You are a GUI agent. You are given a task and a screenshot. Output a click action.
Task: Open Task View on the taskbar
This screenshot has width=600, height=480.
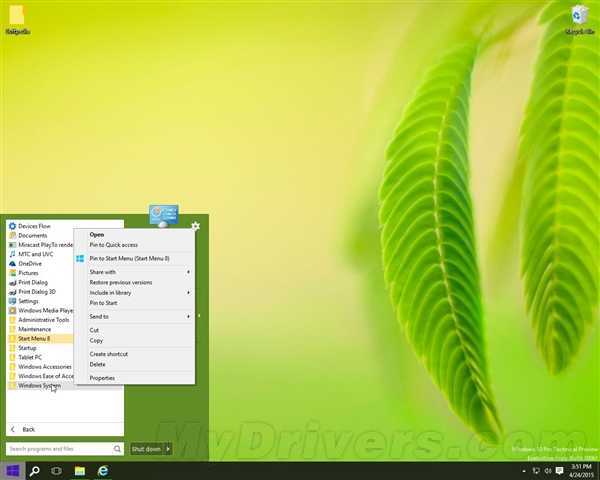pyautogui.click(x=56, y=471)
